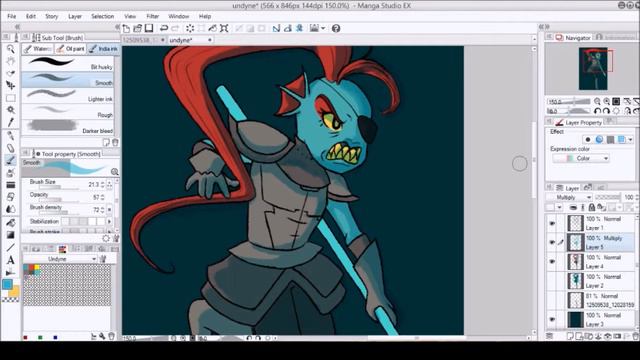Toggle Border effect circle in Layer Property
The height and width of the screenshot is (360, 640).
[x=588, y=140]
